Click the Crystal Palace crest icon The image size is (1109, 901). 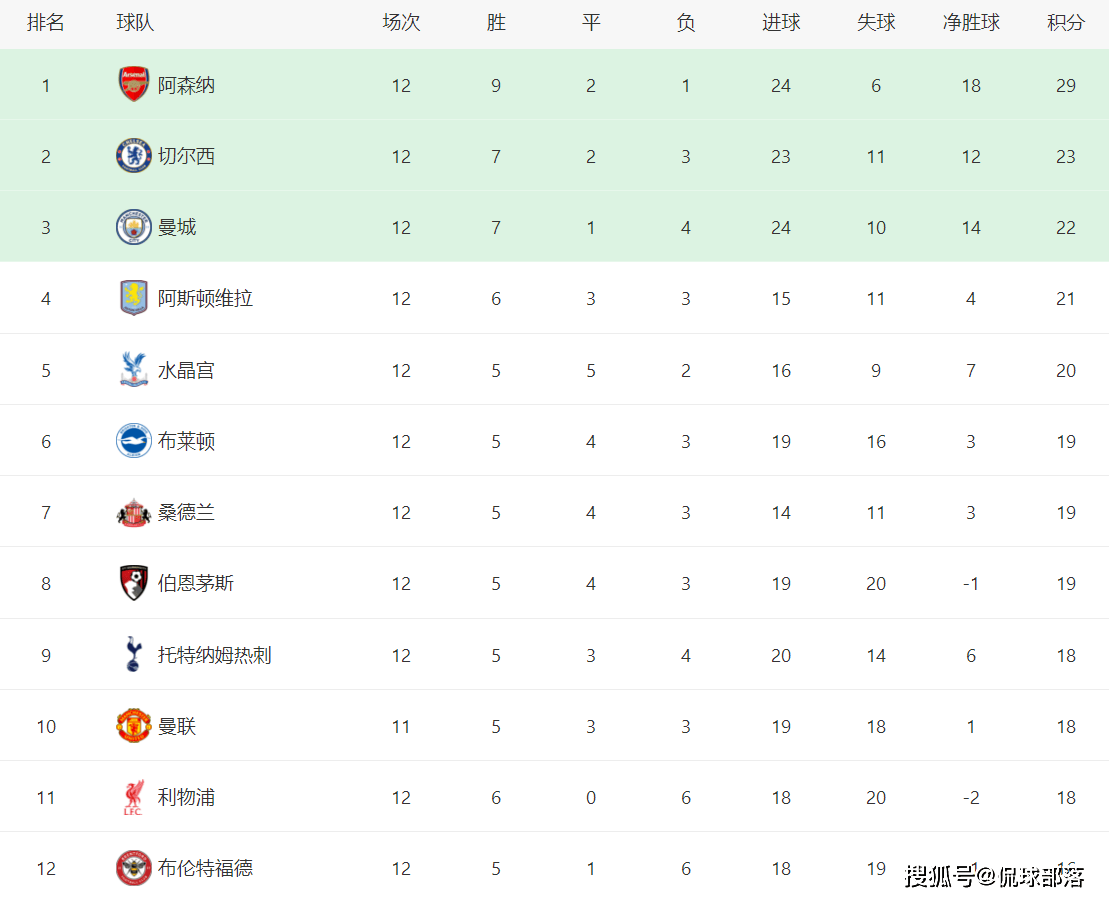point(133,370)
